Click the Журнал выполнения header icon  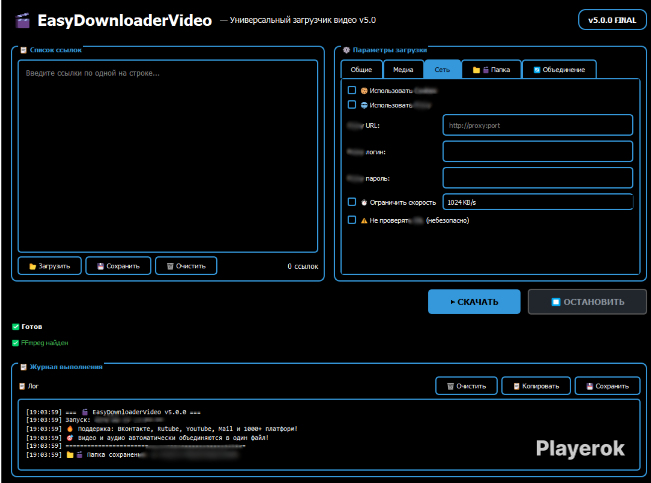tap(24, 367)
